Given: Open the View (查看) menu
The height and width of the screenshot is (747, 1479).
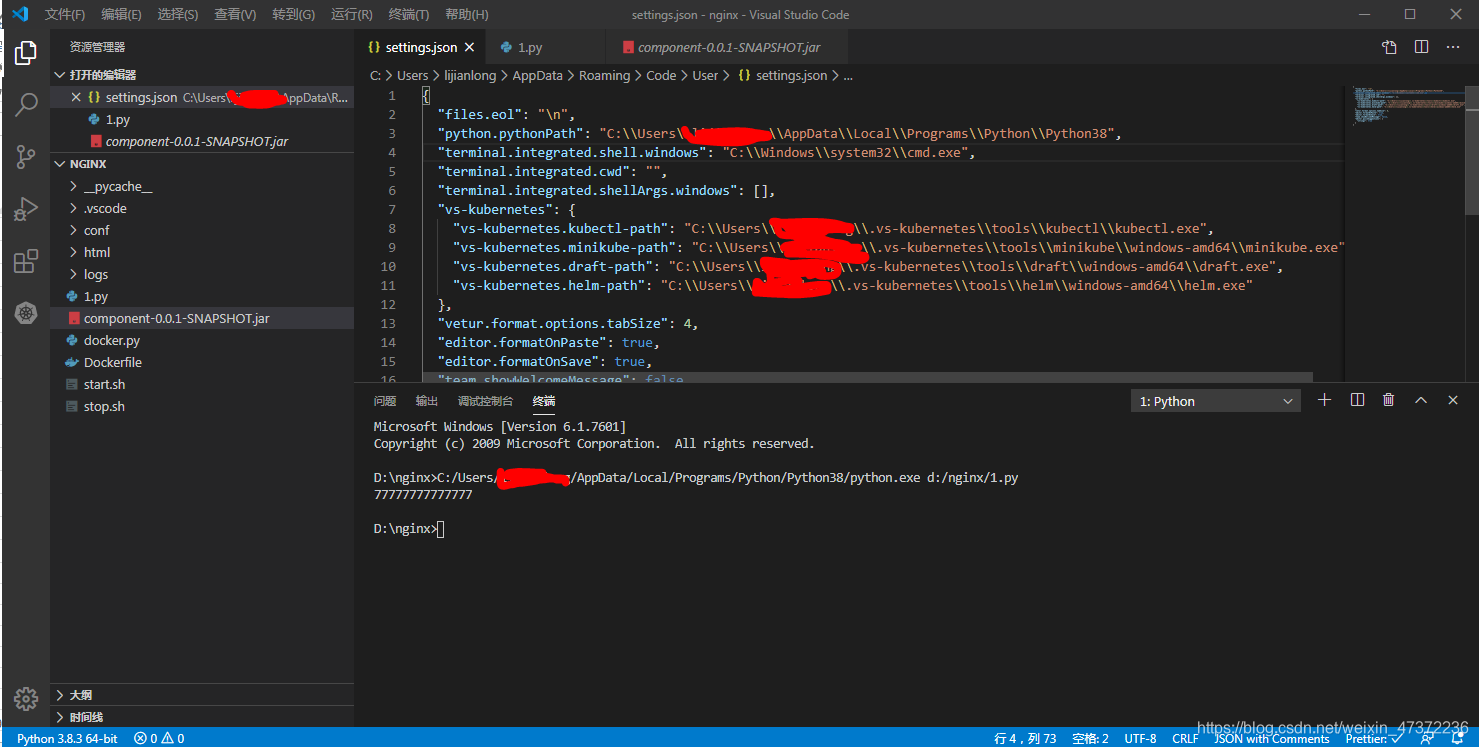Looking at the screenshot, I should click(x=235, y=14).
